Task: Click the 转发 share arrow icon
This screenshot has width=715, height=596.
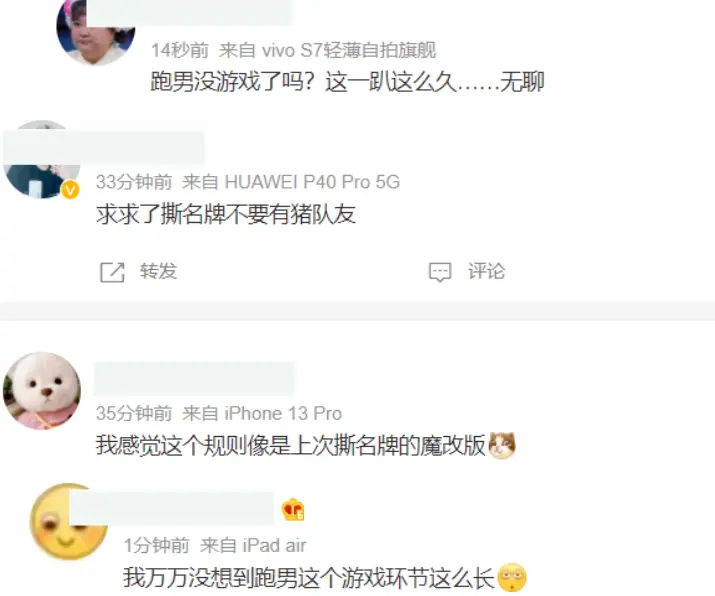Action: click(x=112, y=272)
